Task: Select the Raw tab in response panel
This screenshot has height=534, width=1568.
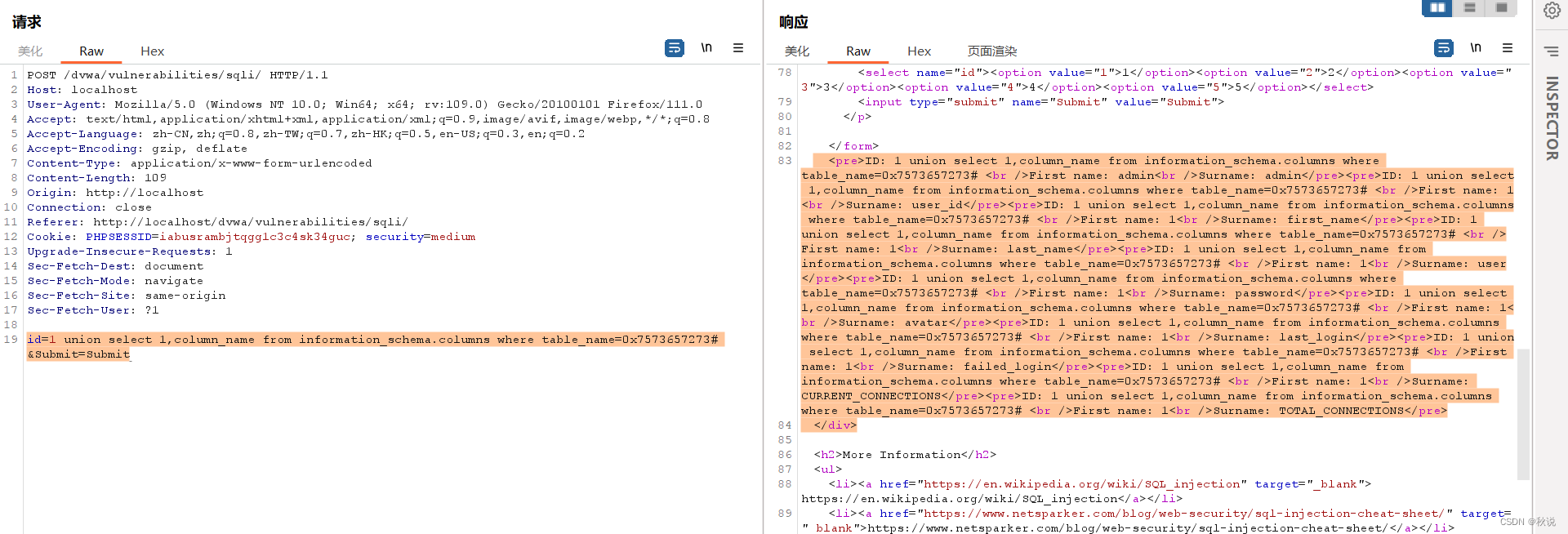Action: (858, 51)
